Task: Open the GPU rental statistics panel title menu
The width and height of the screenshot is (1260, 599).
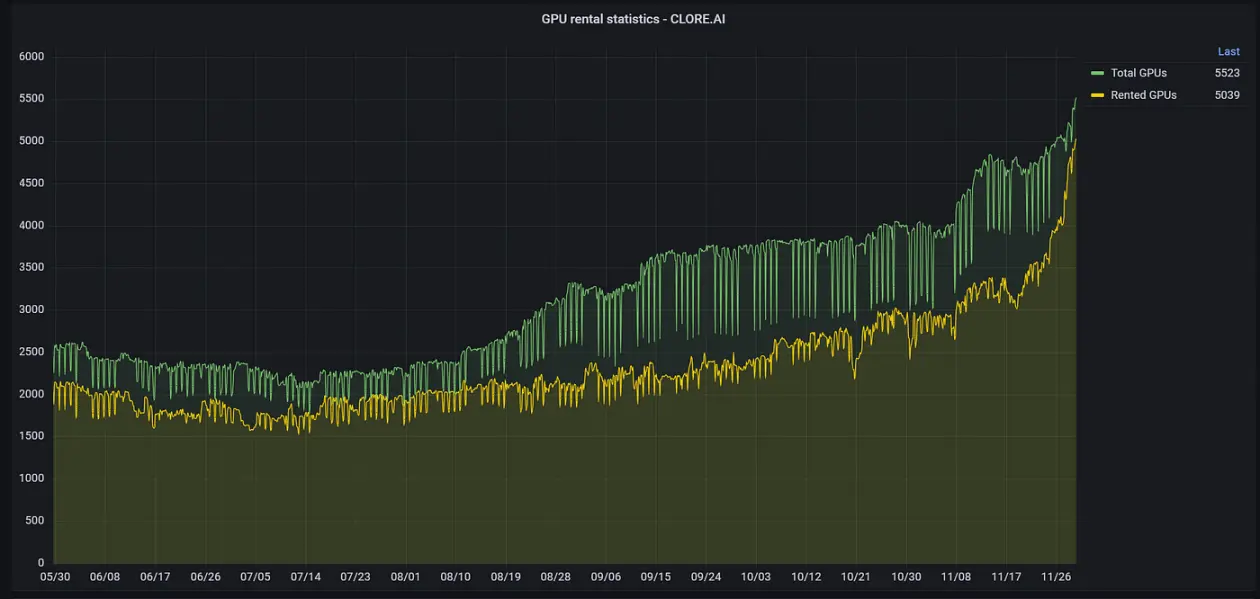Action: [633, 19]
